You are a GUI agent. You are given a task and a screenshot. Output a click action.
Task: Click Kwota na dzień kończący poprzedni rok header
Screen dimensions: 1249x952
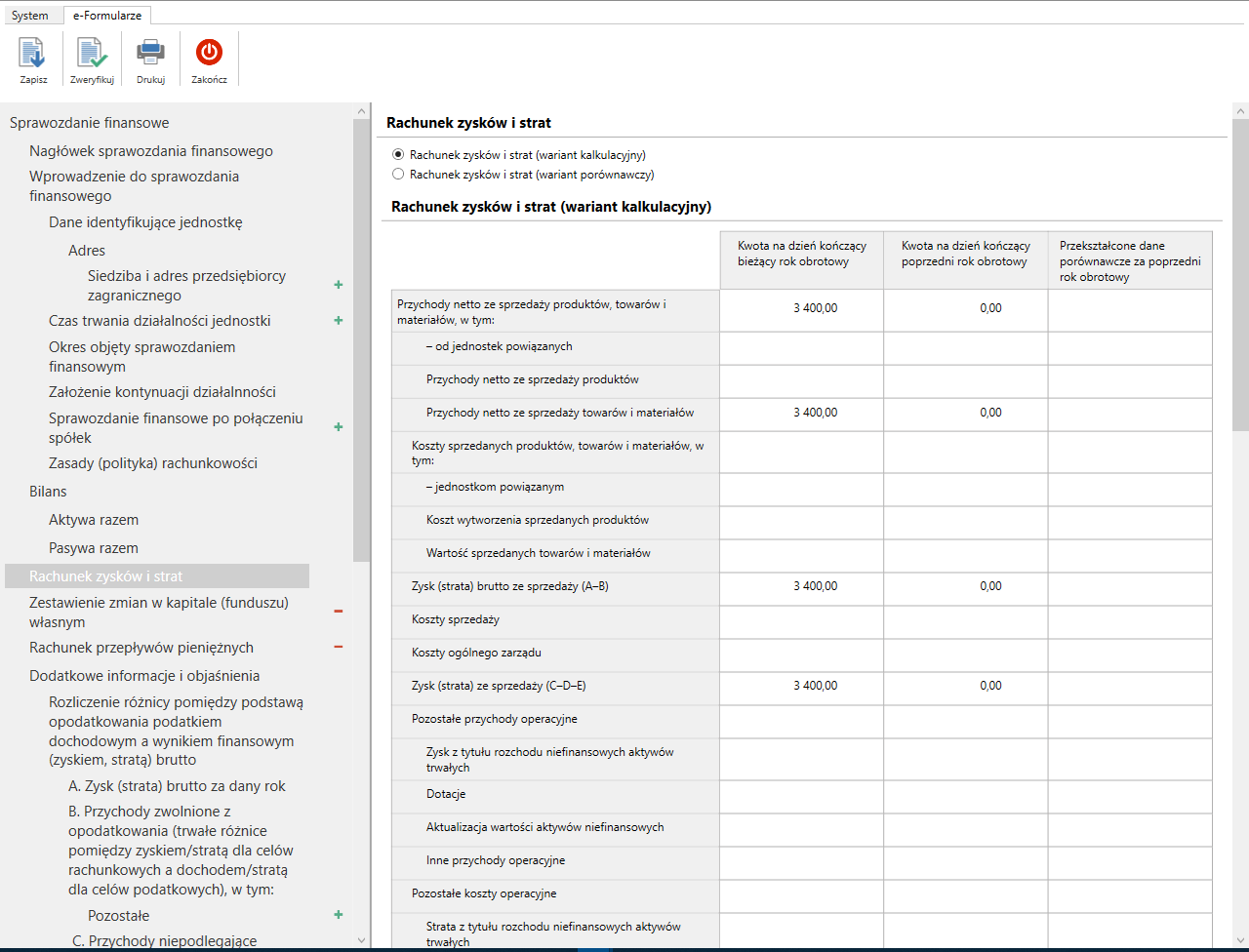[966, 260]
